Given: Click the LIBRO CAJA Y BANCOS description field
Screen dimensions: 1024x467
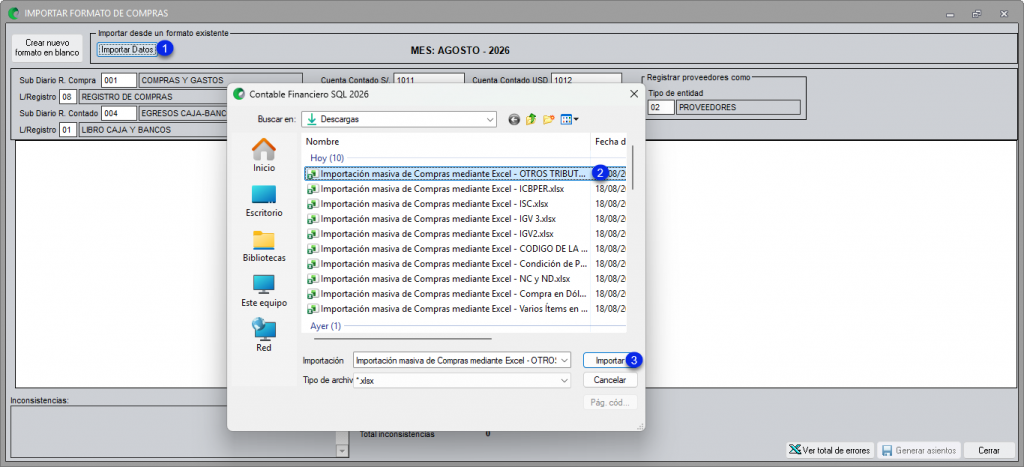Looking at the screenshot, I should 153,130.
